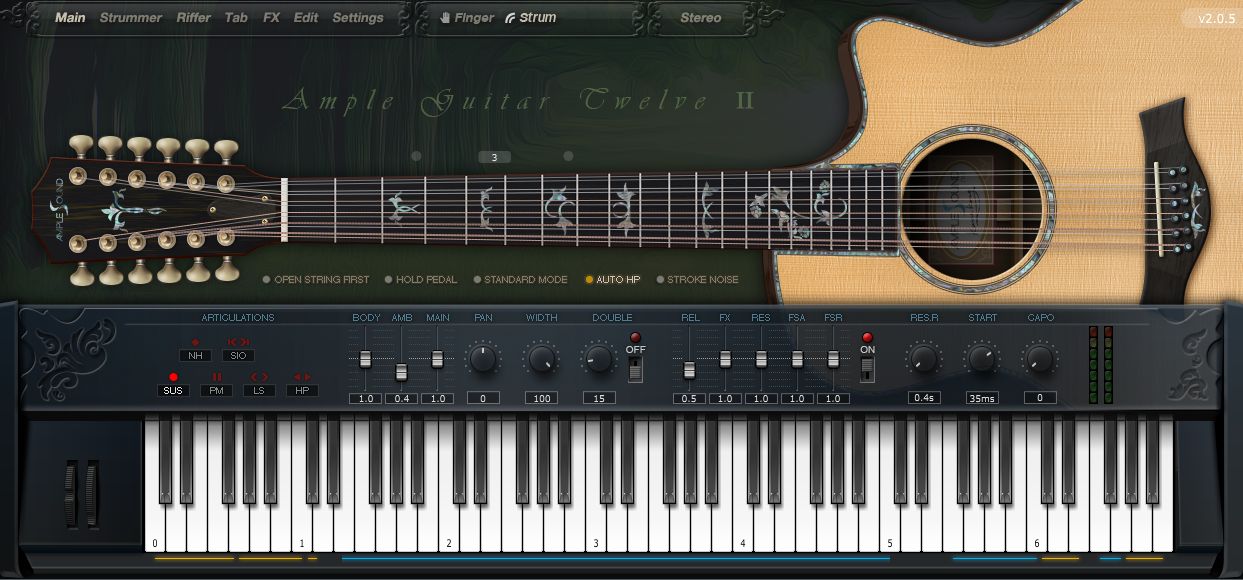Open the Tab player page
The image size is (1243, 580).
coord(236,18)
